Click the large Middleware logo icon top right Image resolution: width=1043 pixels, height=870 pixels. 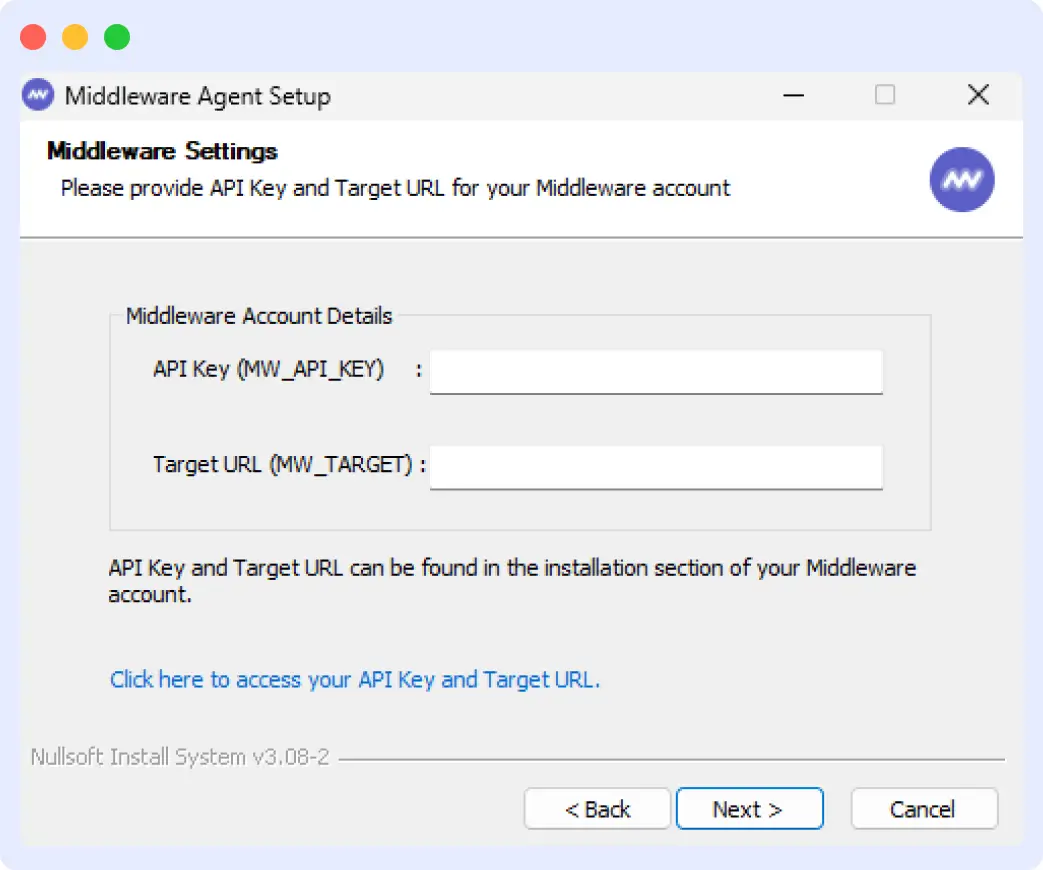[961, 179]
